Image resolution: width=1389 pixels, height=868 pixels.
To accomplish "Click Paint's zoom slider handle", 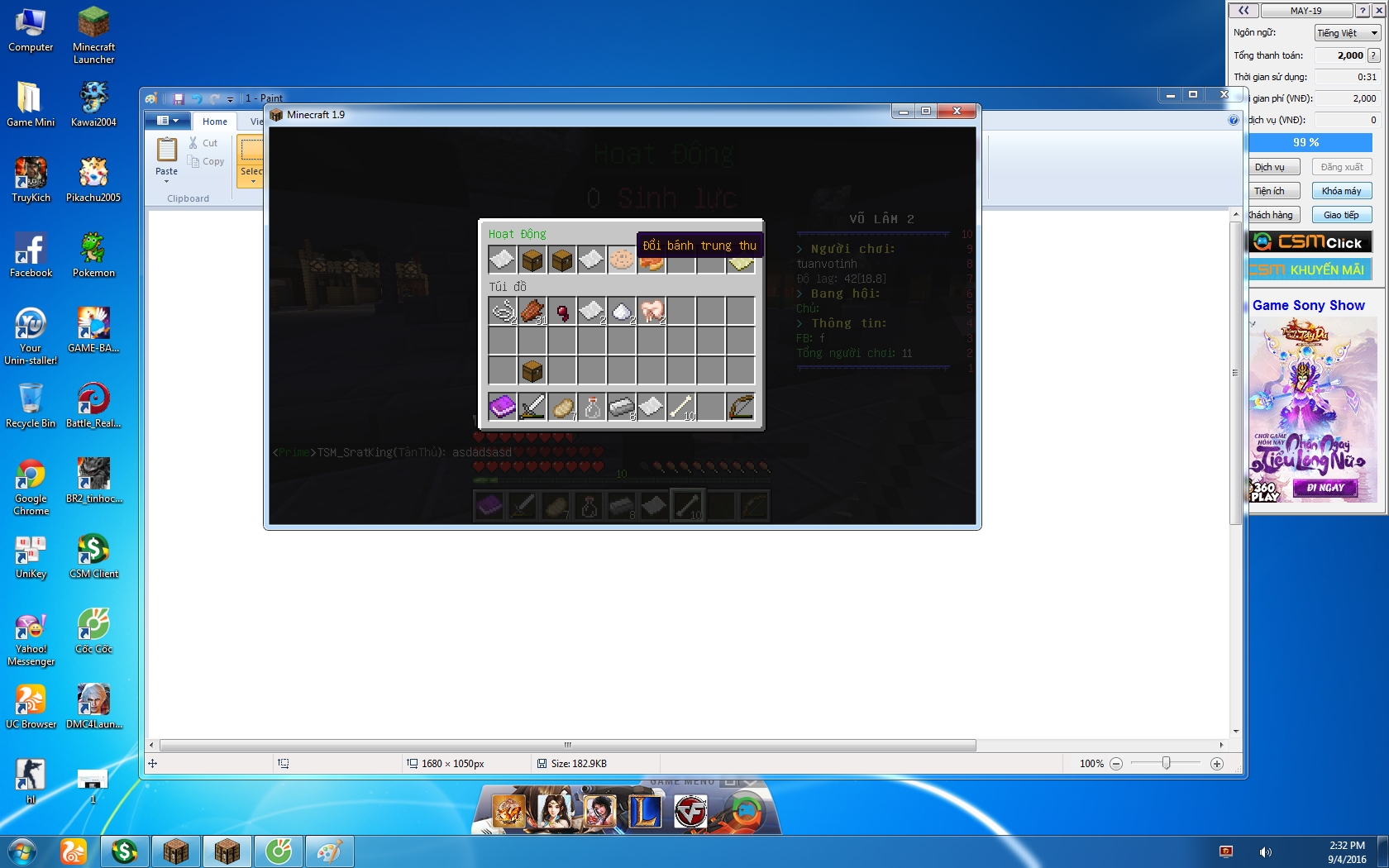I will pyautogui.click(x=1166, y=763).
